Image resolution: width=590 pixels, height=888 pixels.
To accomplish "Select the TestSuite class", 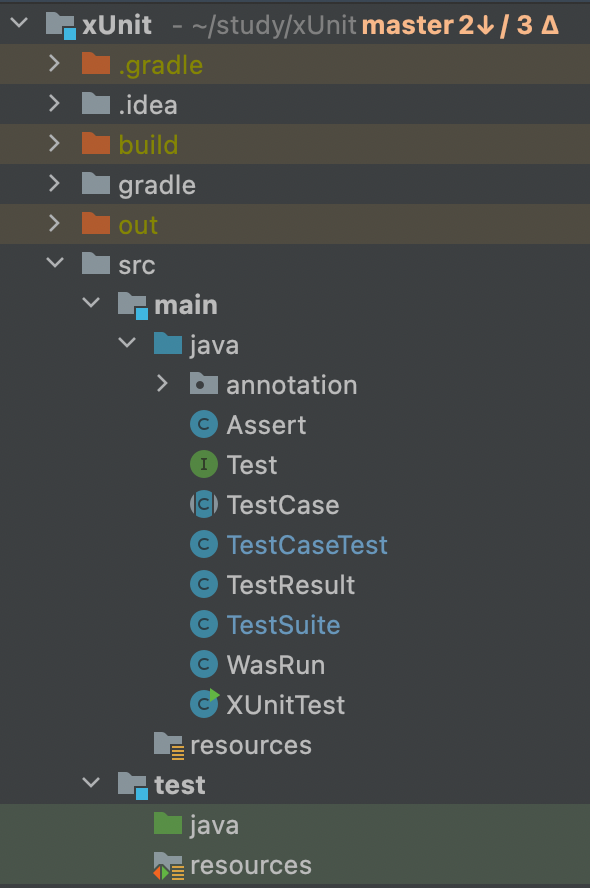I will (283, 625).
